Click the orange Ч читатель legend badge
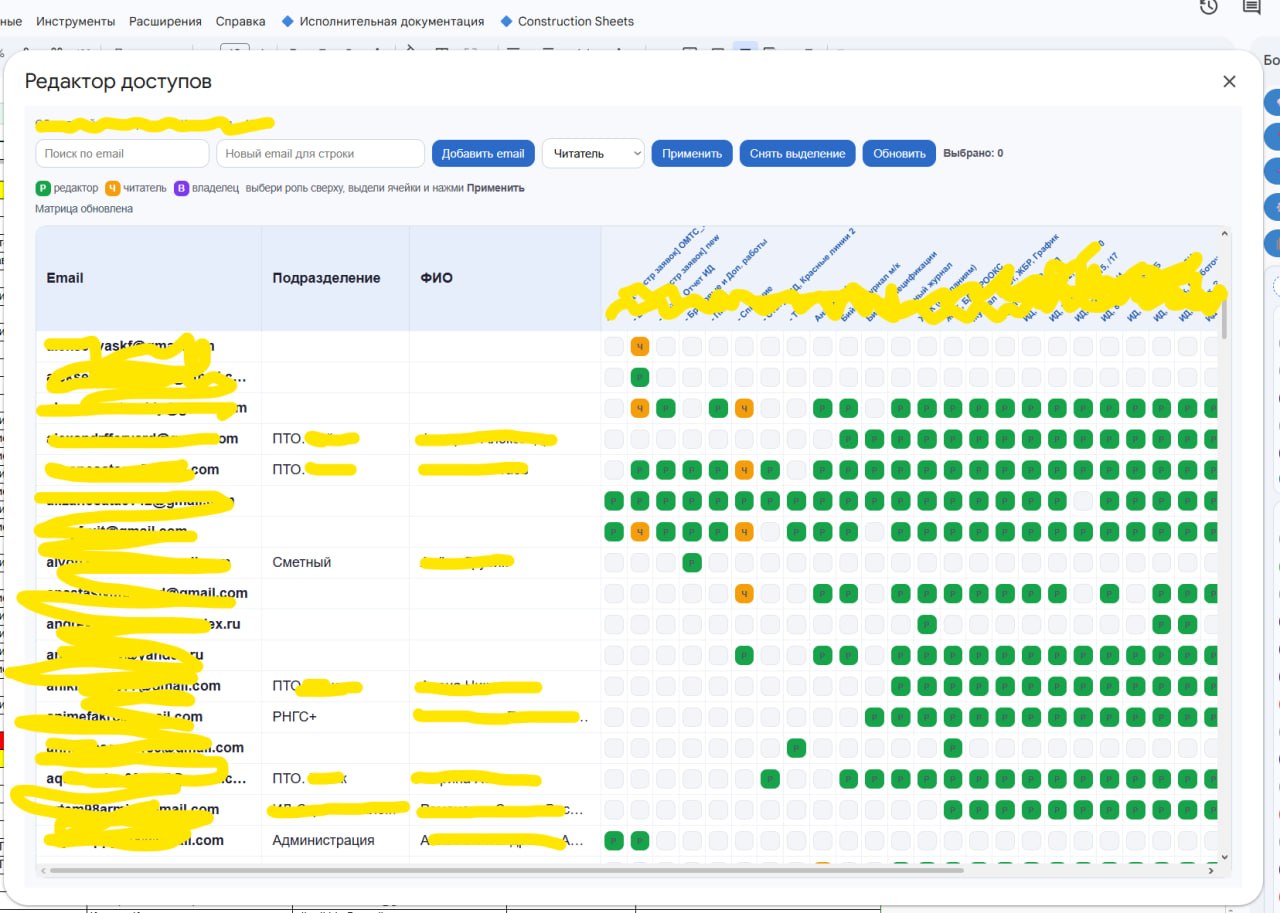Image resolution: width=1280 pixels, height=913 pixels. pos(113,188)
